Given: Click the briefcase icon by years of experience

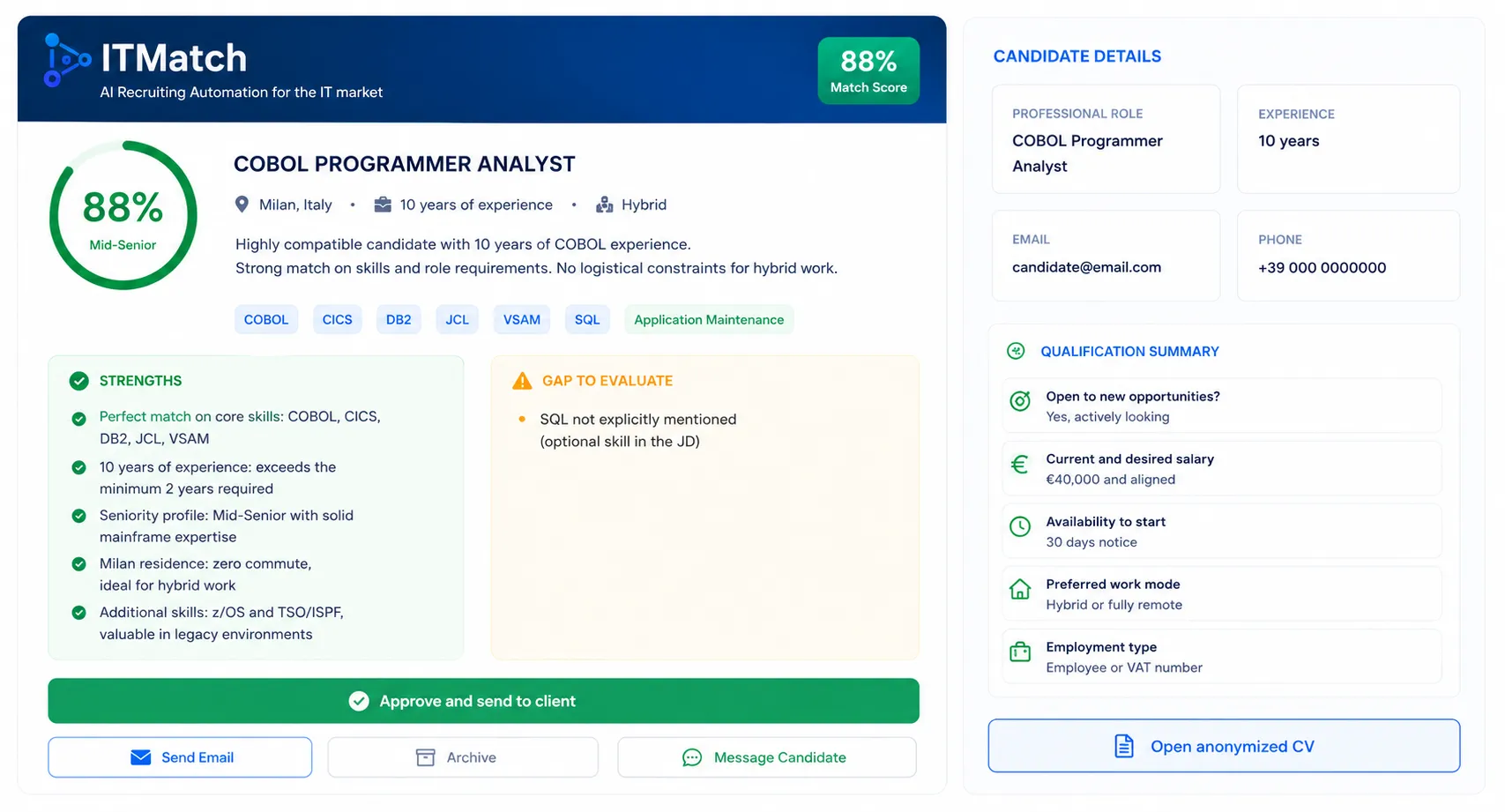Looking at the screenshot, I should [x=383, y=205].
